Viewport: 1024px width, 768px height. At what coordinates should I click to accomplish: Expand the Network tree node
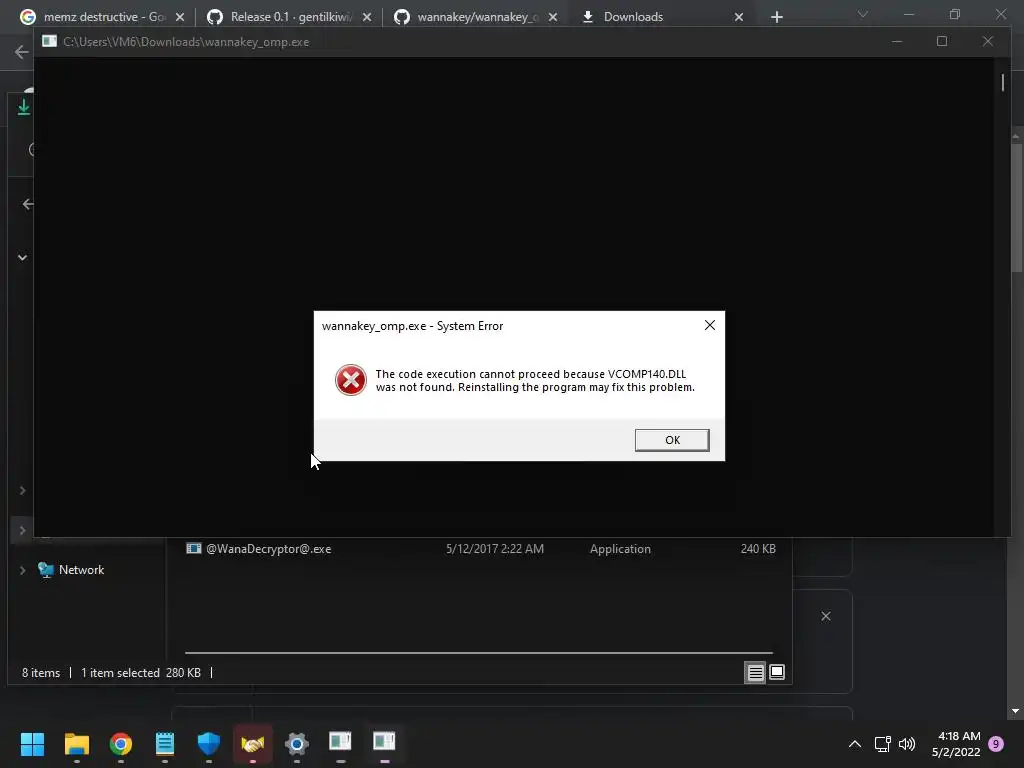click(x=22, y=570)
